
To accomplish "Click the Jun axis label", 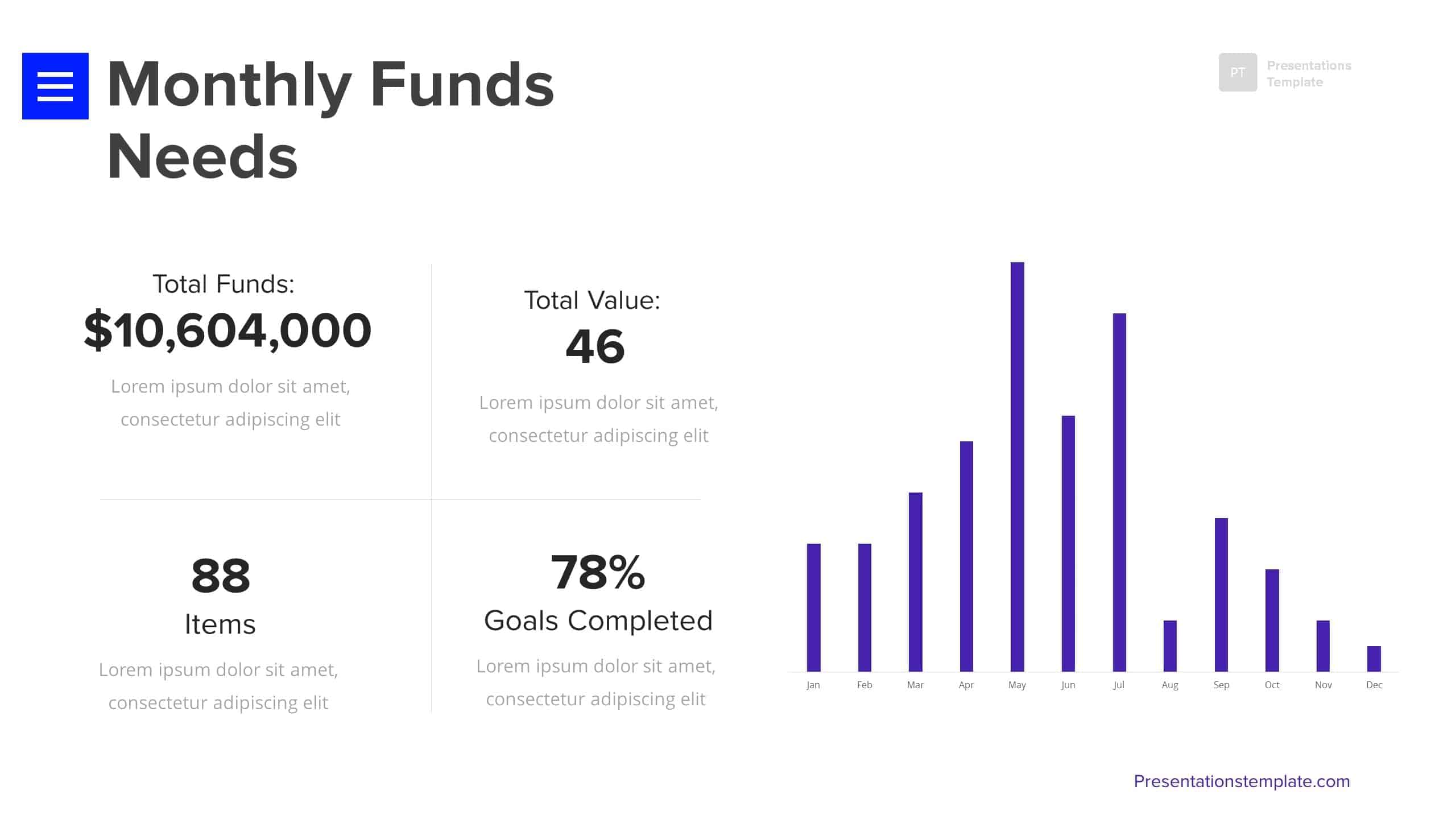I will tap(1068, 685).
